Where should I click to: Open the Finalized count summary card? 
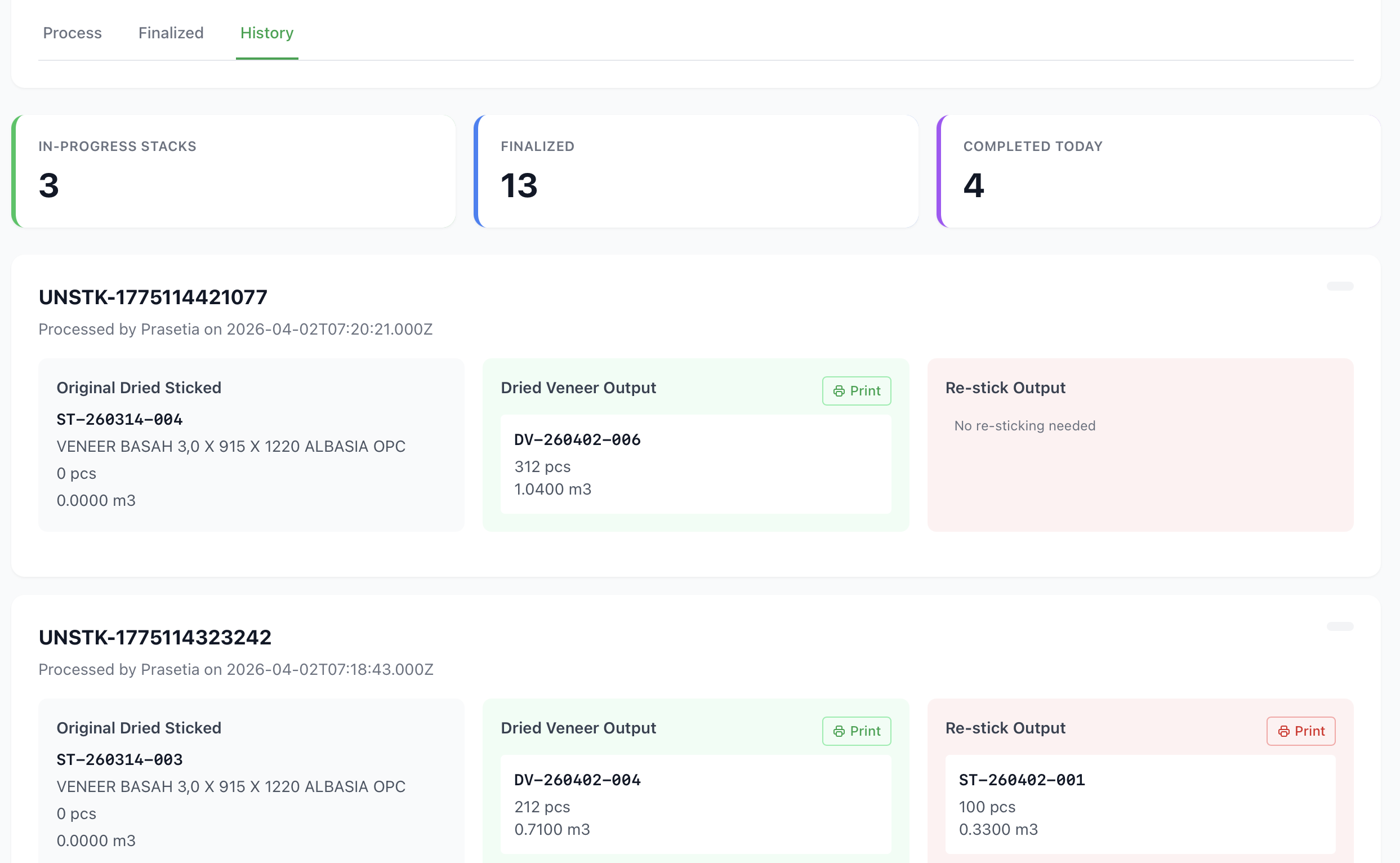tap(696, 171)
